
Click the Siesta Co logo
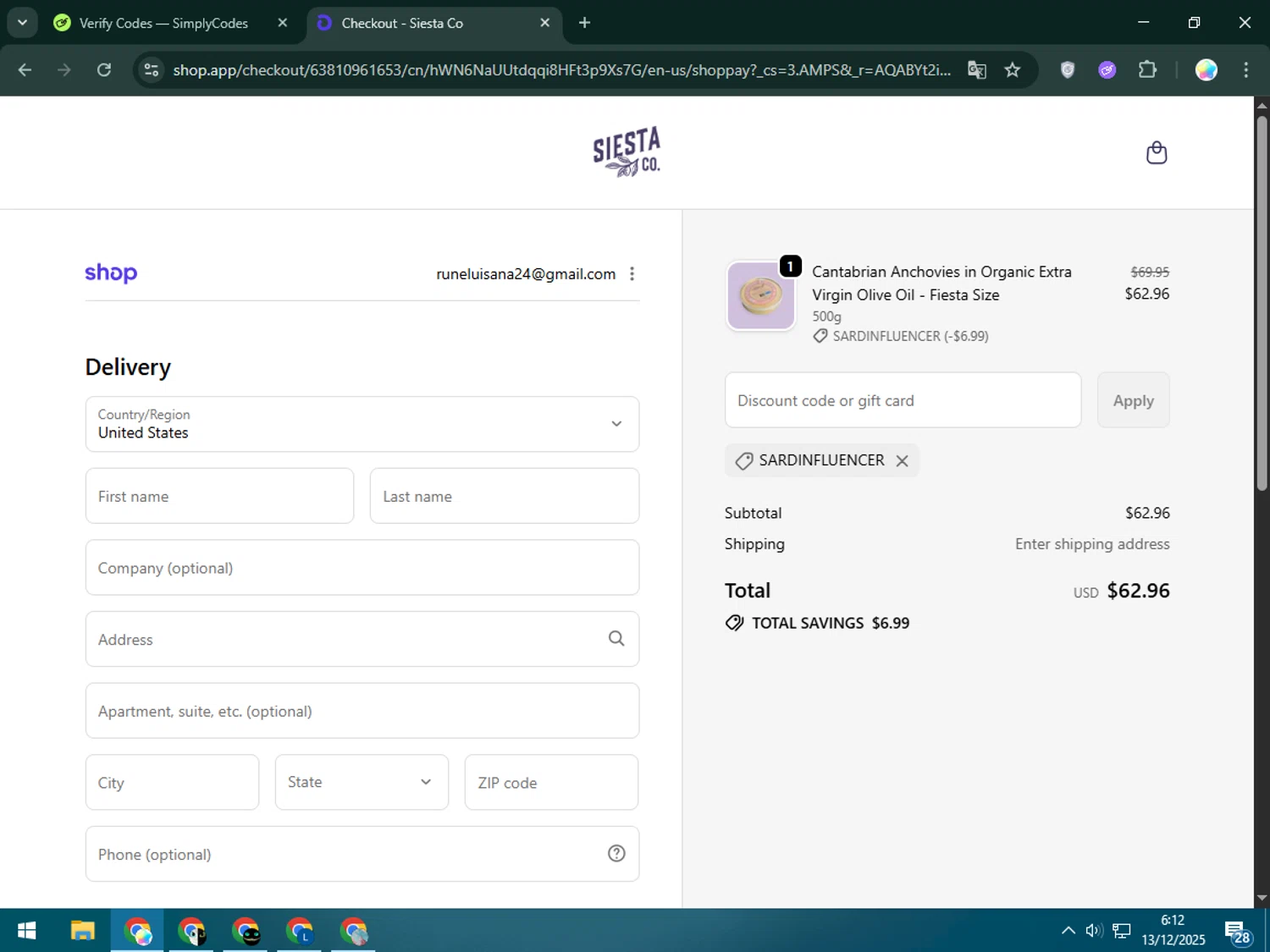tap(627, 152)
